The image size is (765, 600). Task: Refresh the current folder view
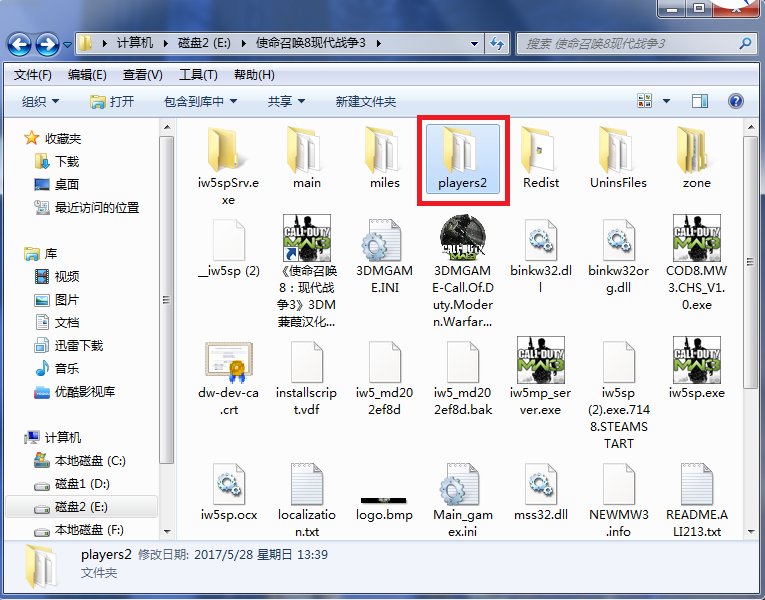tap(497, 44)
